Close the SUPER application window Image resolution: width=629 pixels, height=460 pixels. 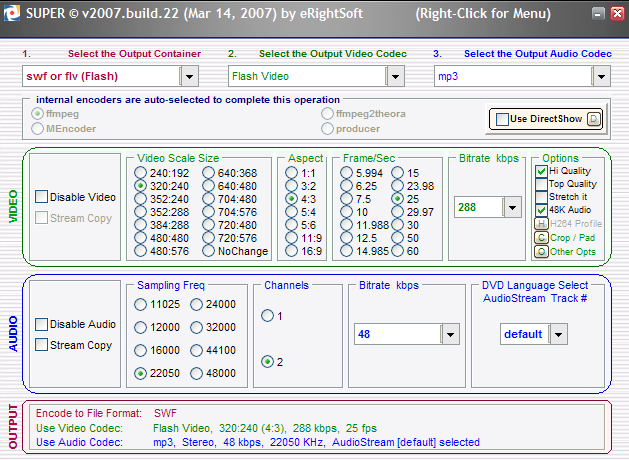[615, 14]
